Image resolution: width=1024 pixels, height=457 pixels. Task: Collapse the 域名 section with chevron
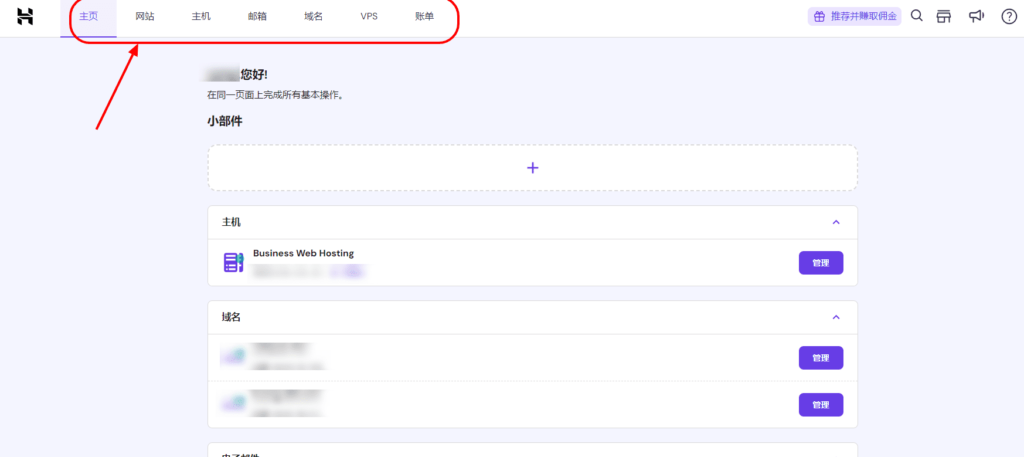[x=836, y=317]
